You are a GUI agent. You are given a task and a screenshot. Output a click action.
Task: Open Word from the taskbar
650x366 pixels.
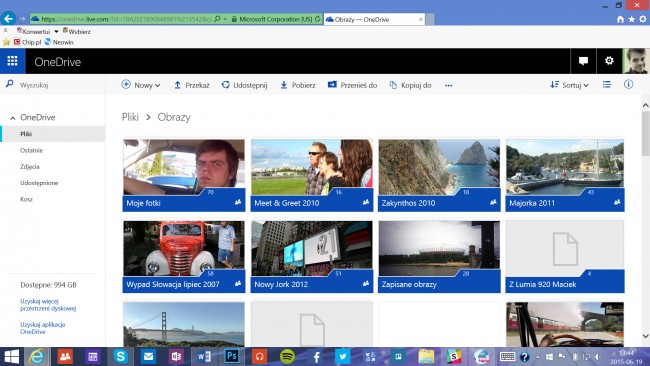click(204, 356)
